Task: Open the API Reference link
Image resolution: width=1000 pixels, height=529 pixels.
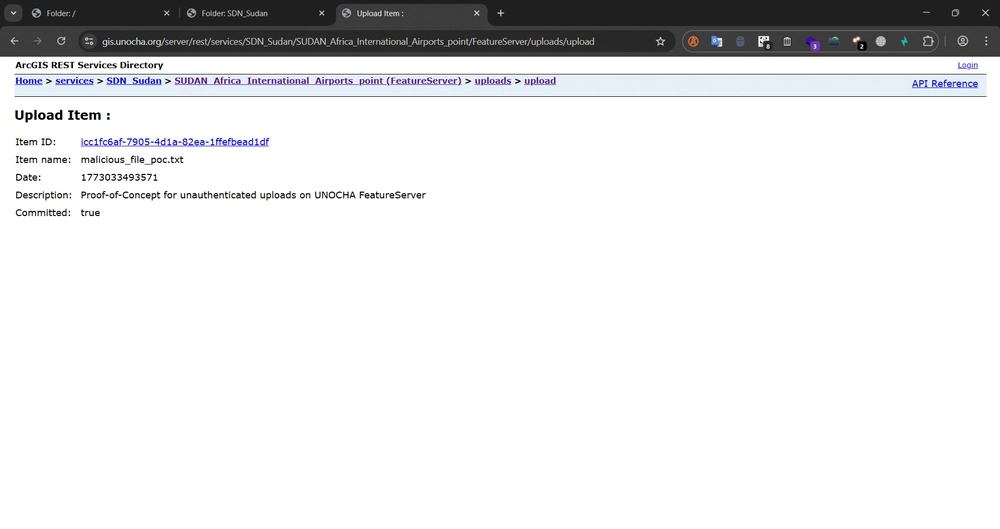Action: pyautogui.click(x=945, y=84)
